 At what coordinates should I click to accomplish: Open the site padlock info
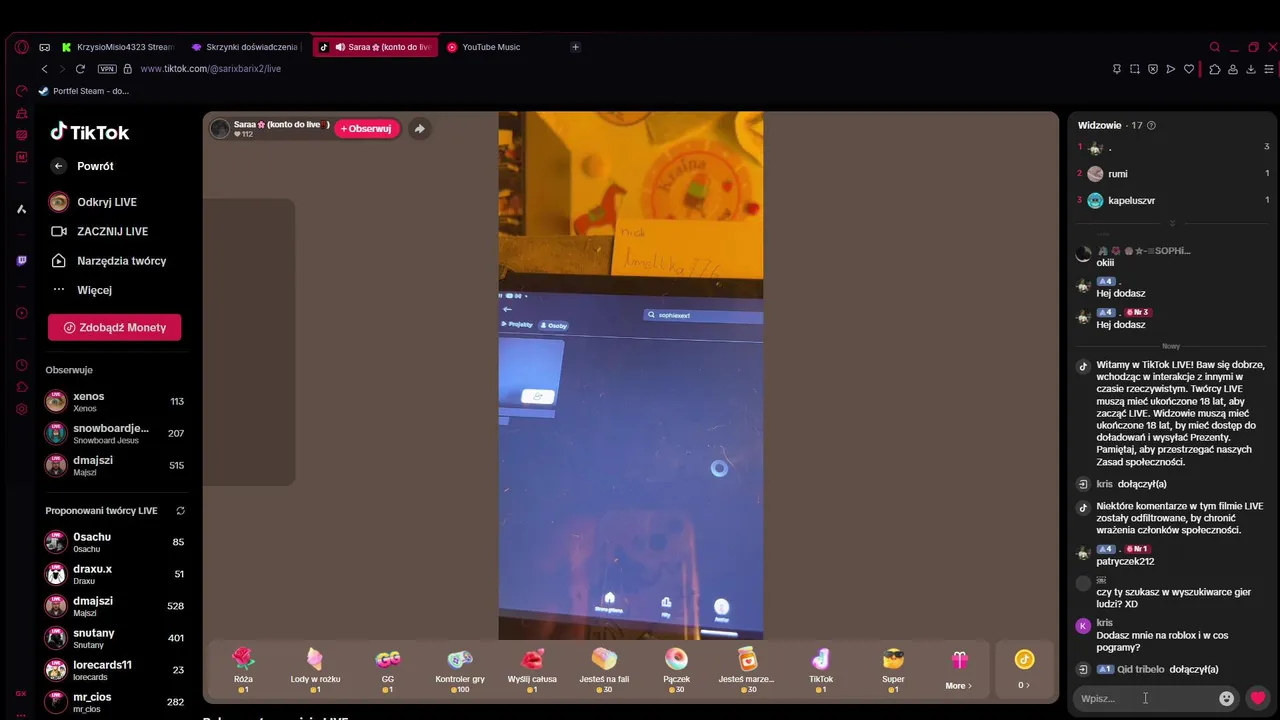pos(127,69)
